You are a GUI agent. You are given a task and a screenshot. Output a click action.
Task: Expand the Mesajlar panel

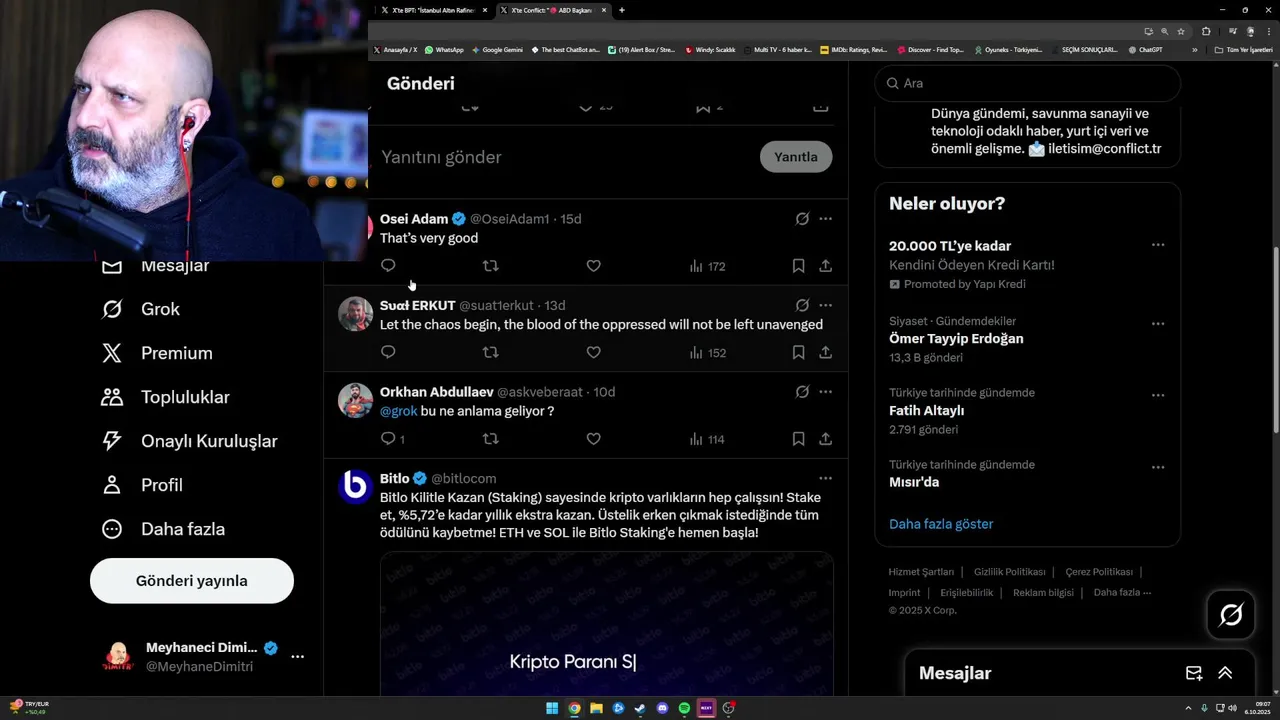[x=1225, y=673]
